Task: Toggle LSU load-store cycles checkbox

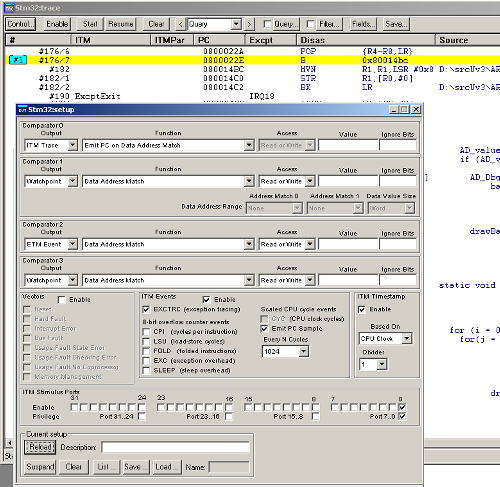Action: (146, 342)
